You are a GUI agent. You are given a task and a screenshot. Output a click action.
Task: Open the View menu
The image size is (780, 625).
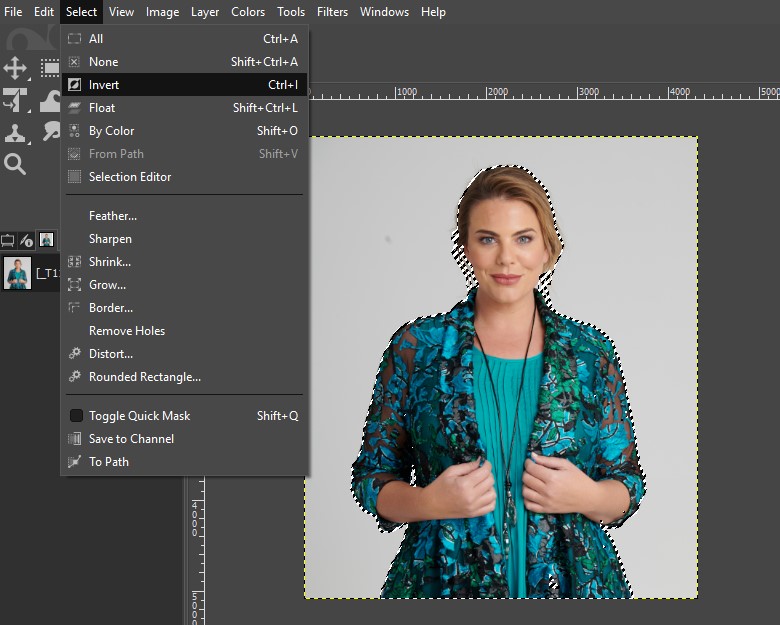tap(121, 11)
